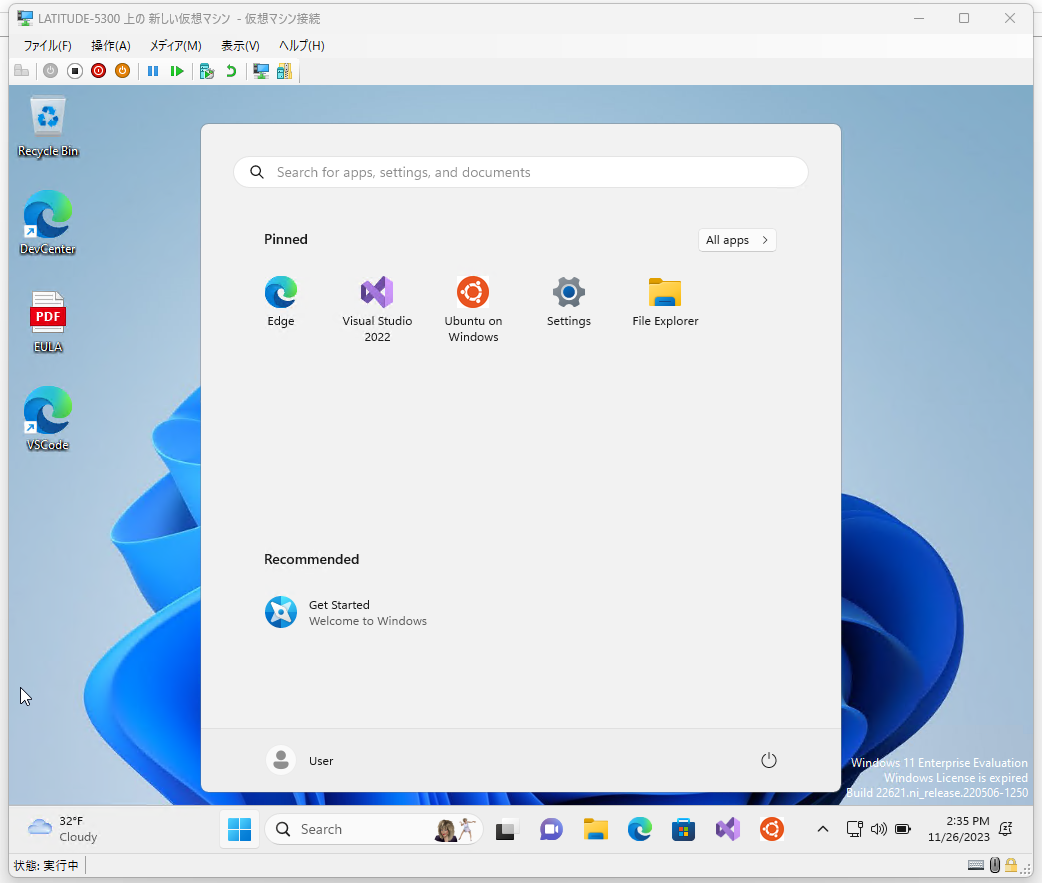The image size is (1042, 883).
Task: Open the メディア(M) menu
Action: [x=175, y=45]
